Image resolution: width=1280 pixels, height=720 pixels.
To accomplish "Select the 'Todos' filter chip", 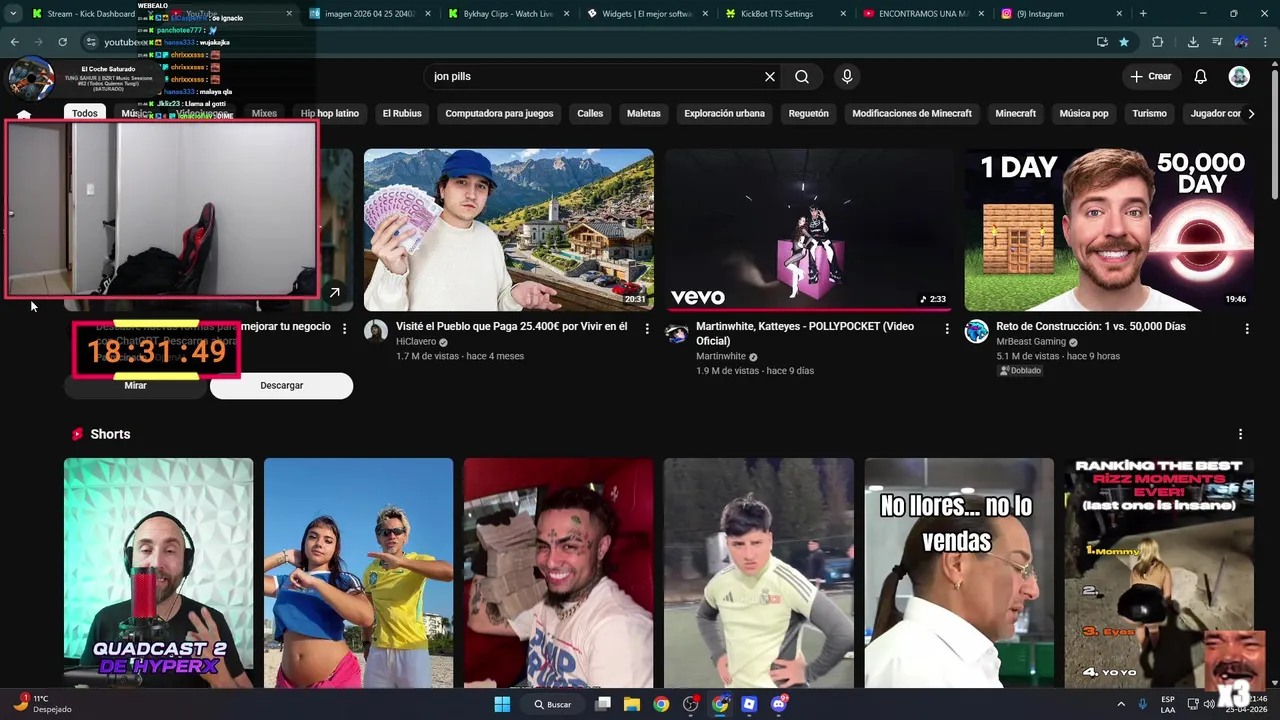I will point(85,114).
